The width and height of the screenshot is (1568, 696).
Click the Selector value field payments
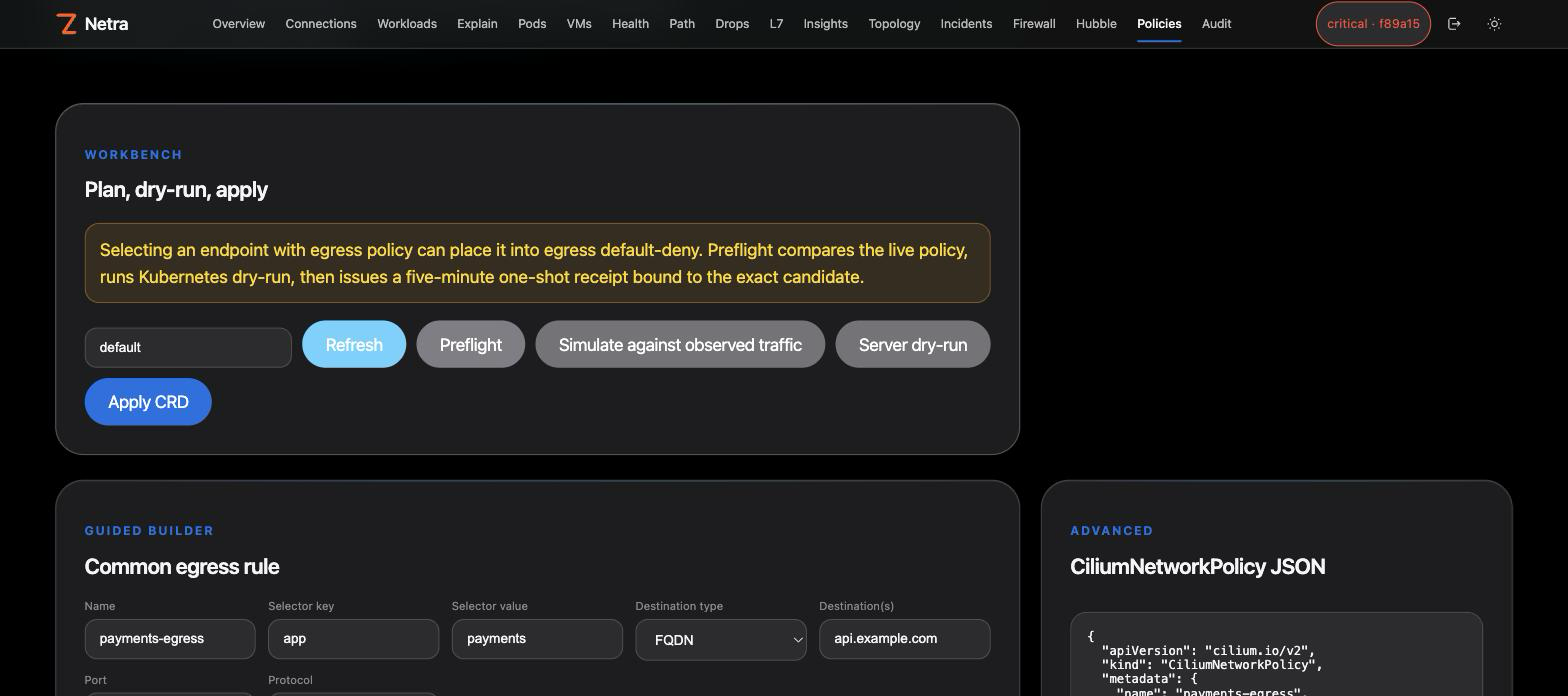(537, 639)
